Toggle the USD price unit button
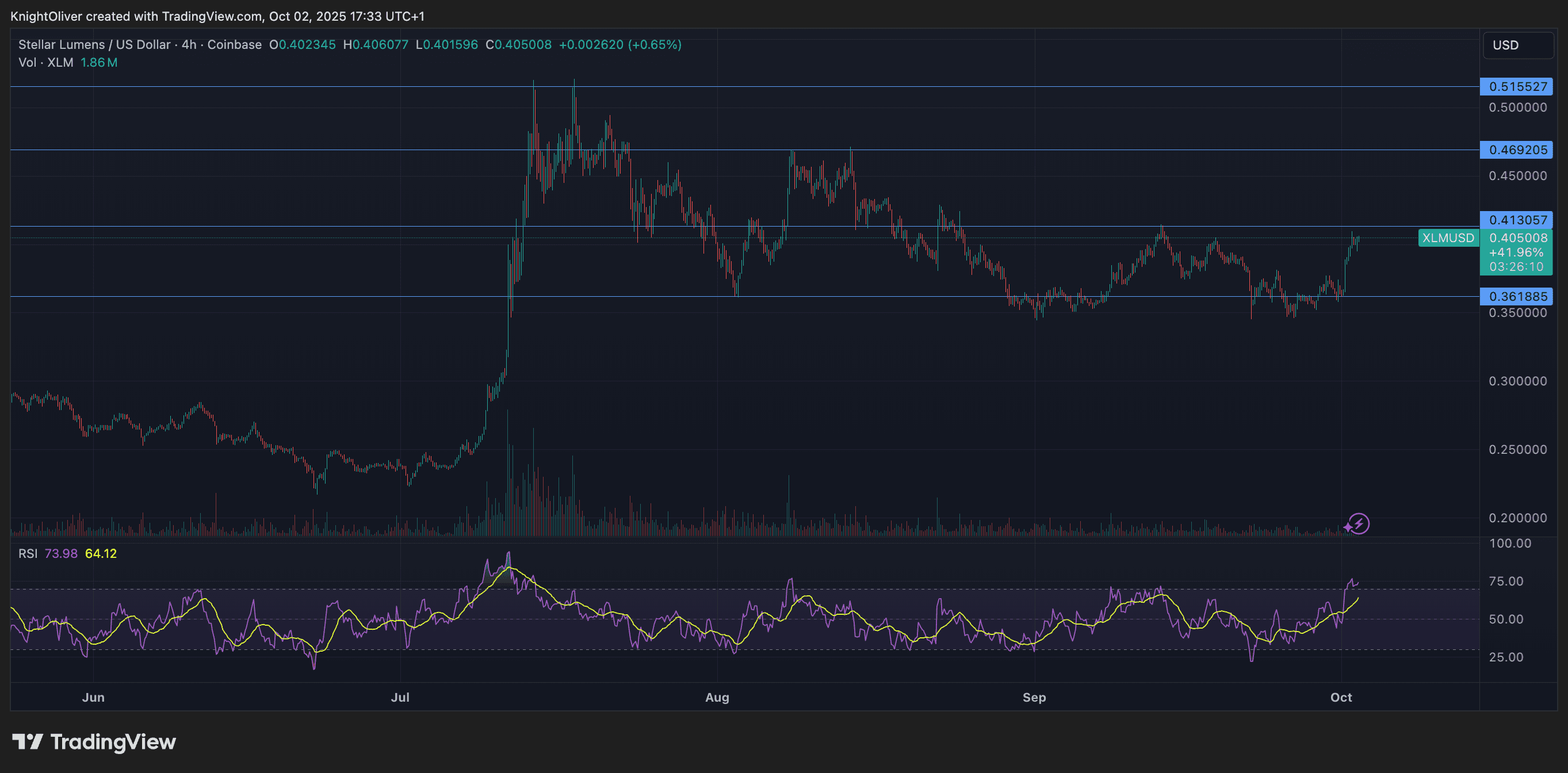This screenshot has width=1568, height=773. coord(1517,44)
